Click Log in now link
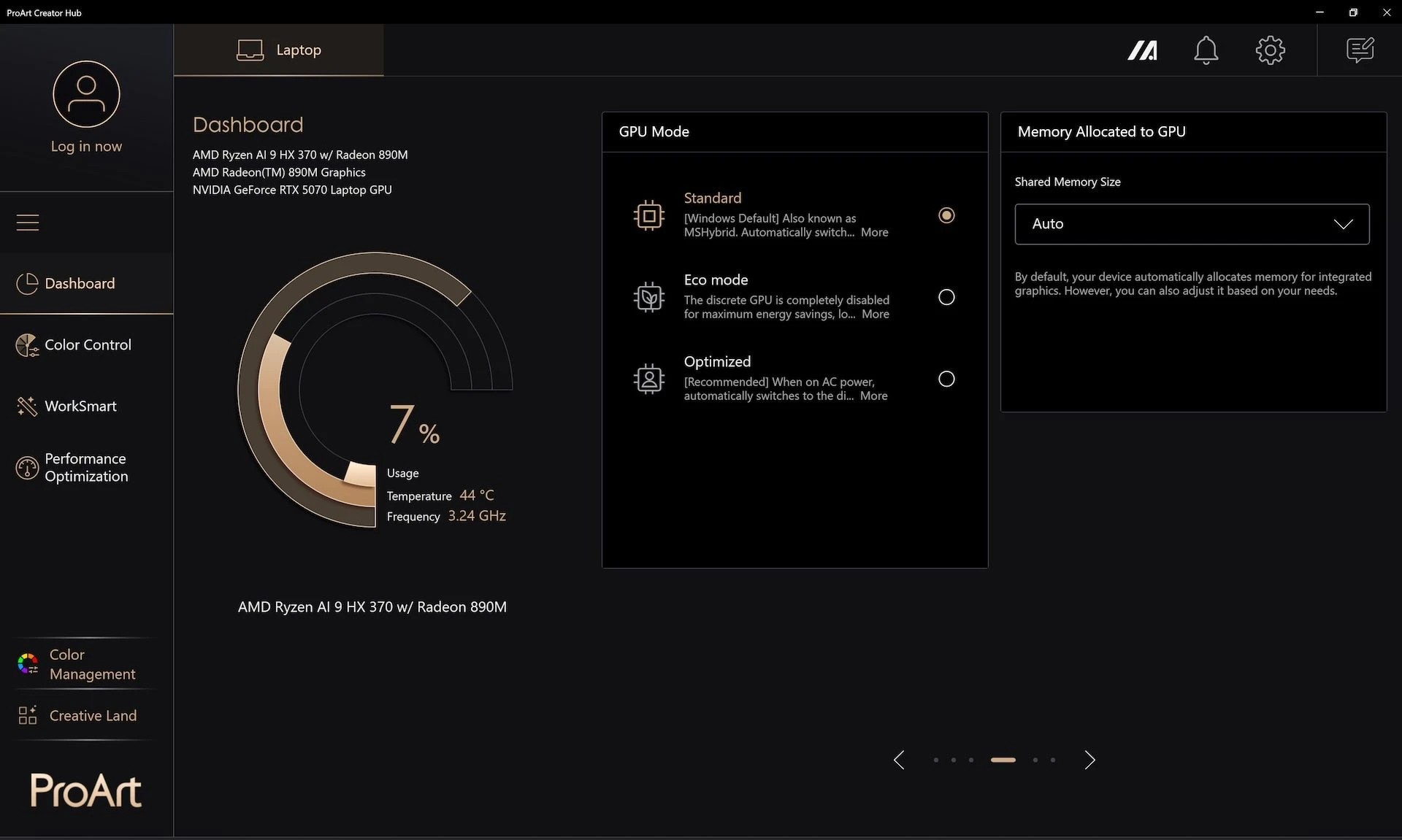Image resolution: width=1402 pixels, height=840 pixels. pos(86,146)
